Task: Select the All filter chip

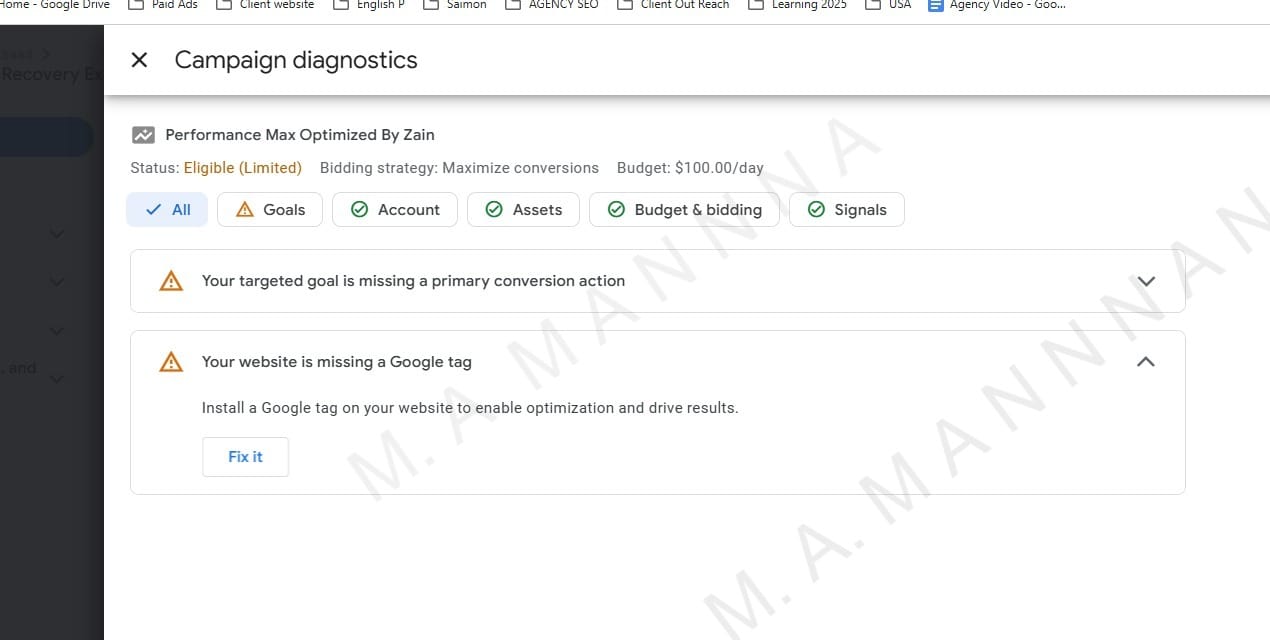Action: [x=167, y=210]
